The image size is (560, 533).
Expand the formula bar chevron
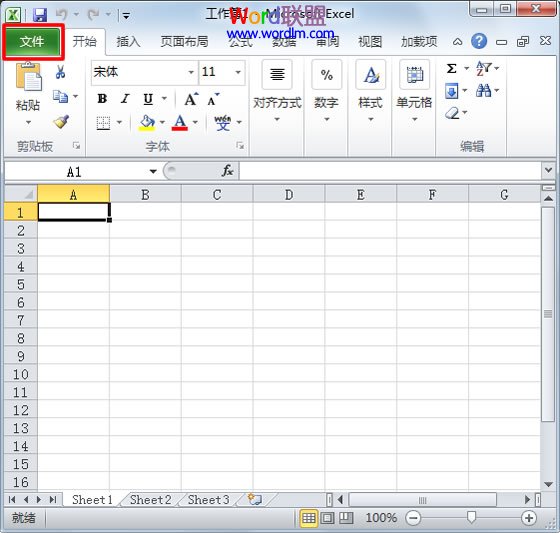(549, 170)
